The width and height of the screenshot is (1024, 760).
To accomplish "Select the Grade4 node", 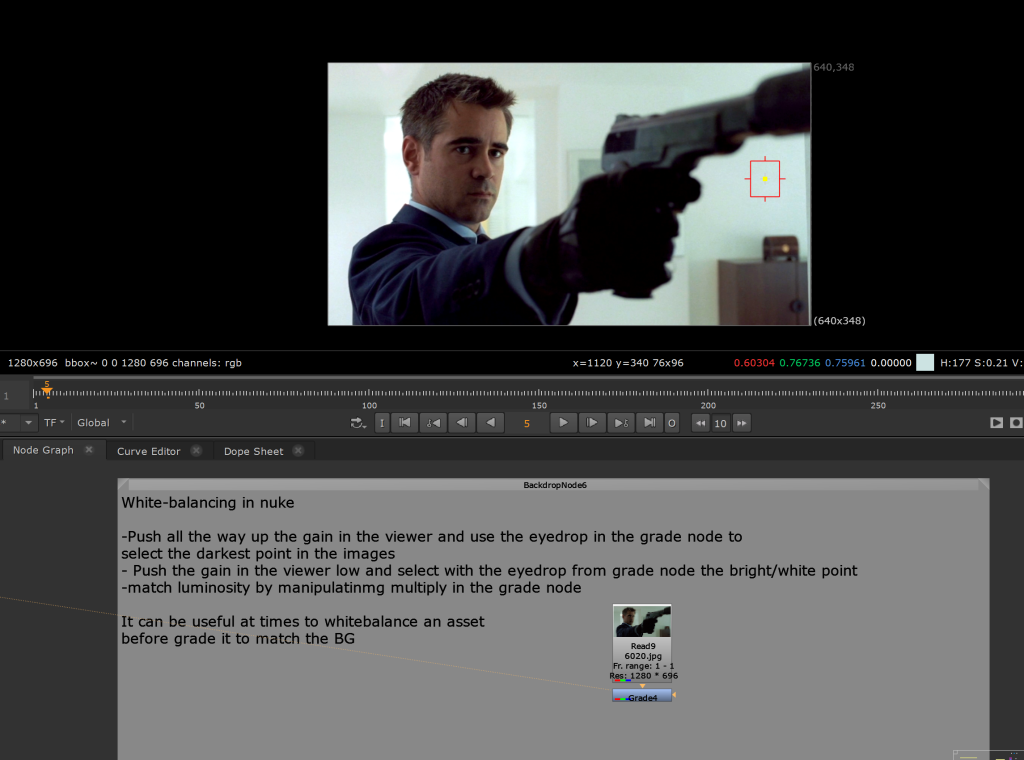I will pyautogui.click(x=642, y=696).
